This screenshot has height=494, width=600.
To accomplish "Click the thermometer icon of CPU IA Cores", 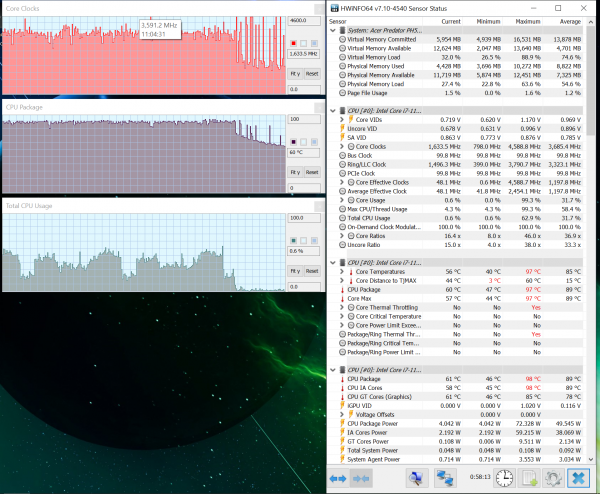I will [x=342, y=388].
